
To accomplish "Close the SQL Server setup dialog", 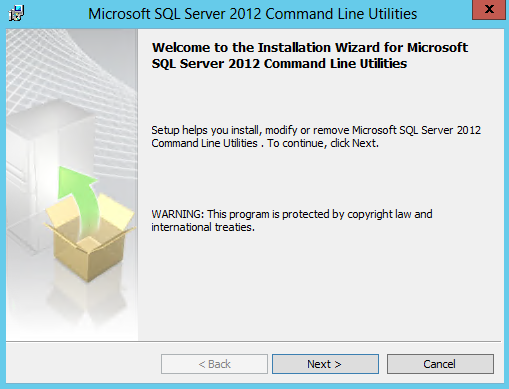I will coord(489,10).
